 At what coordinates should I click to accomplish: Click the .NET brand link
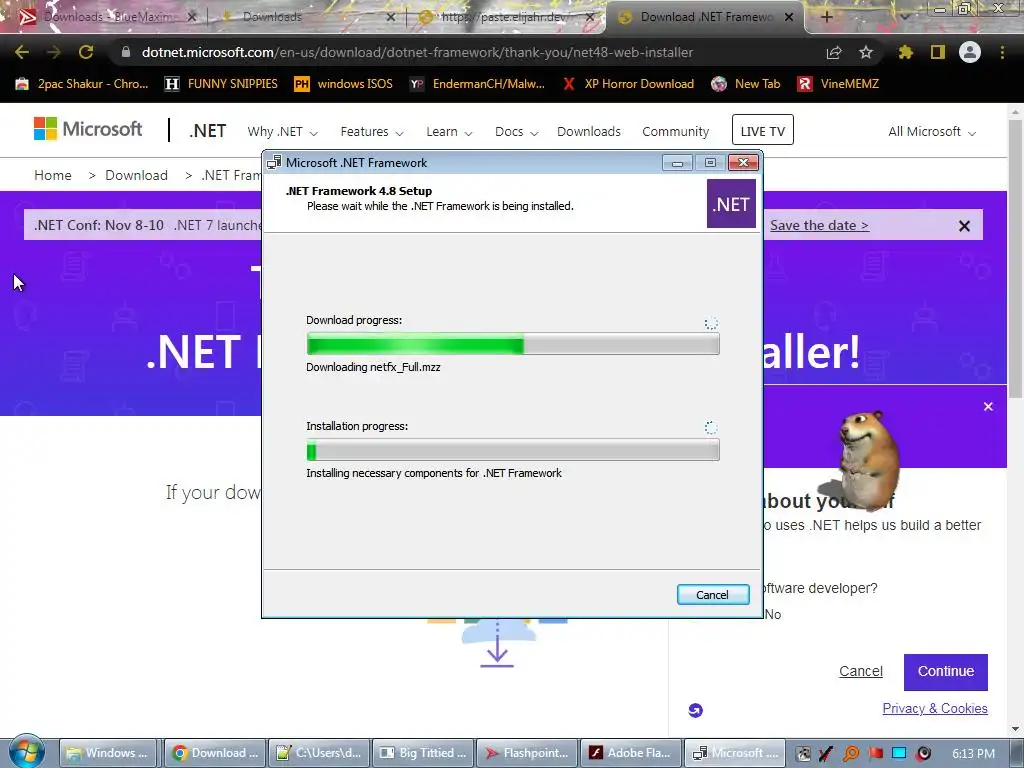[x=208, y=131]
